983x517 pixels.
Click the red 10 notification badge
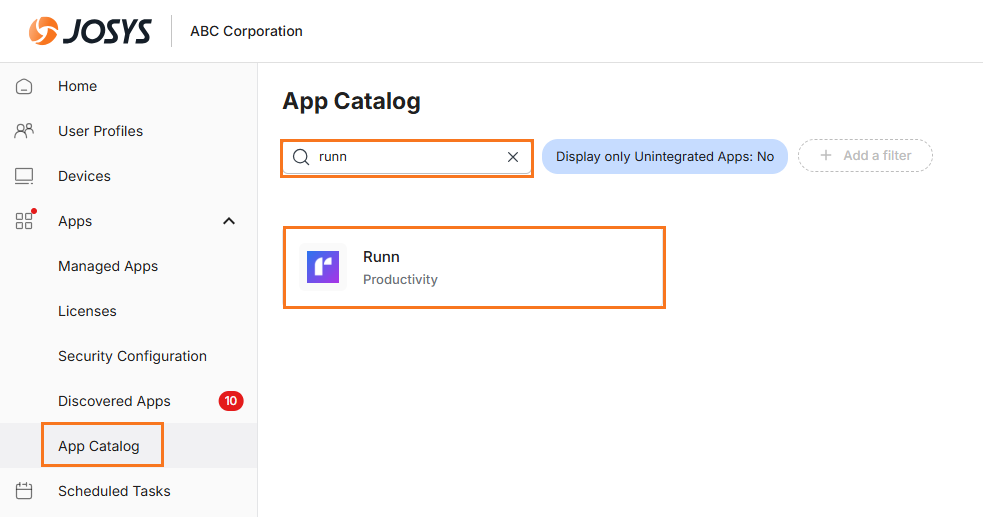(x=231, y=400)
